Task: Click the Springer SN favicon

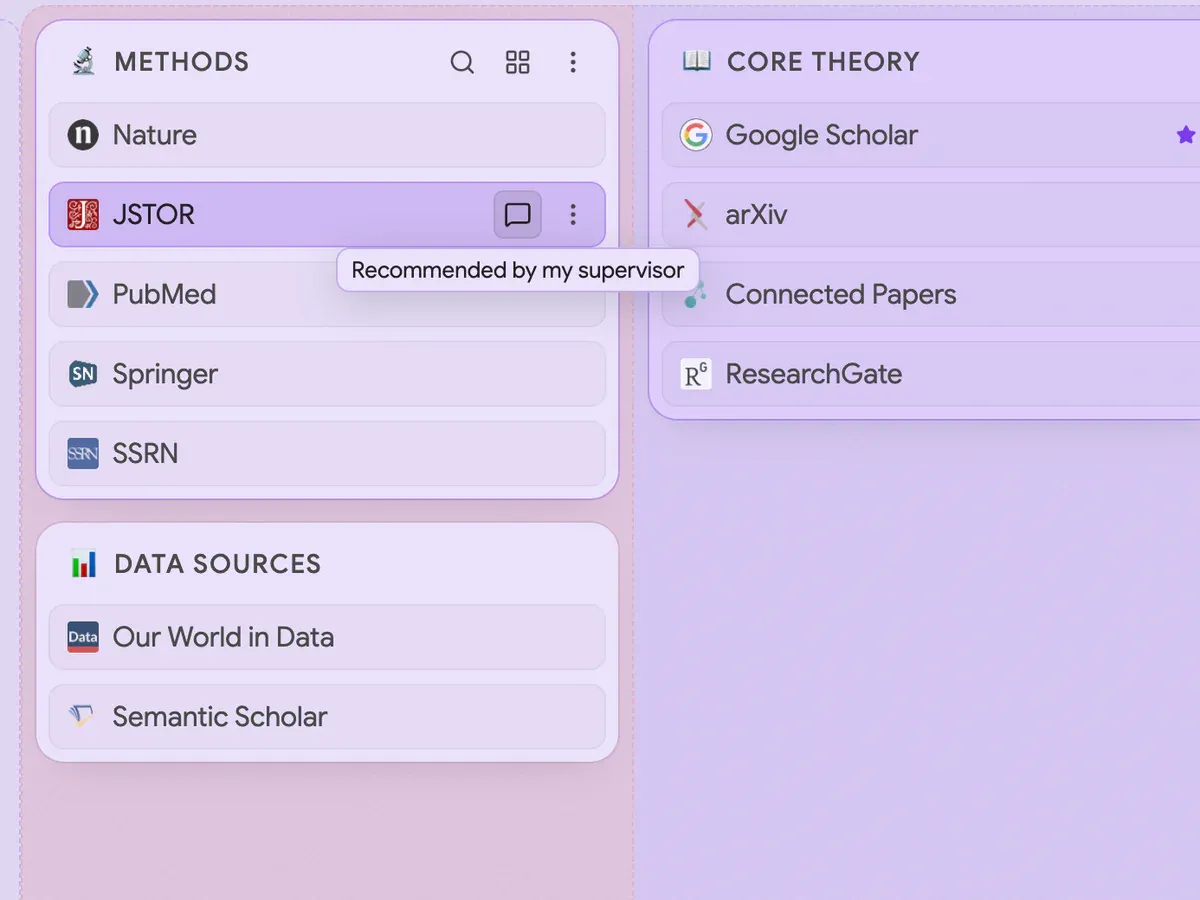Action: pos(83,374)
